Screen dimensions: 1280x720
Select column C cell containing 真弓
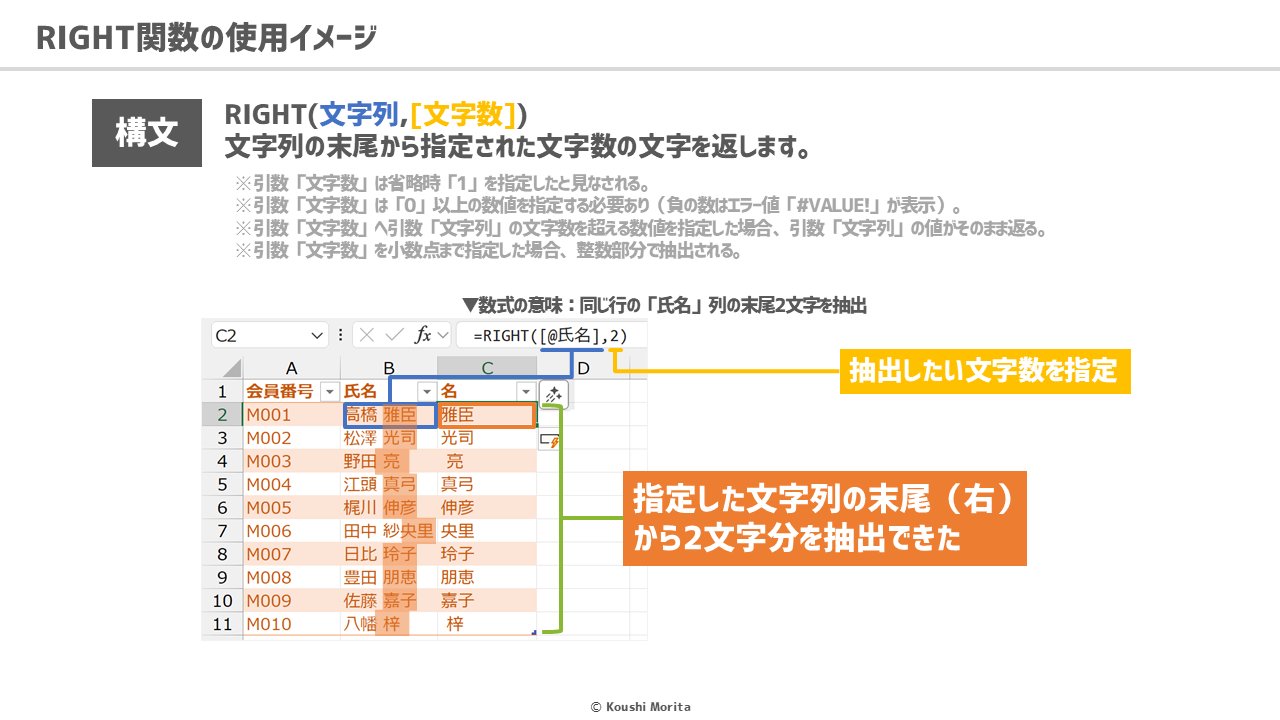487,485
